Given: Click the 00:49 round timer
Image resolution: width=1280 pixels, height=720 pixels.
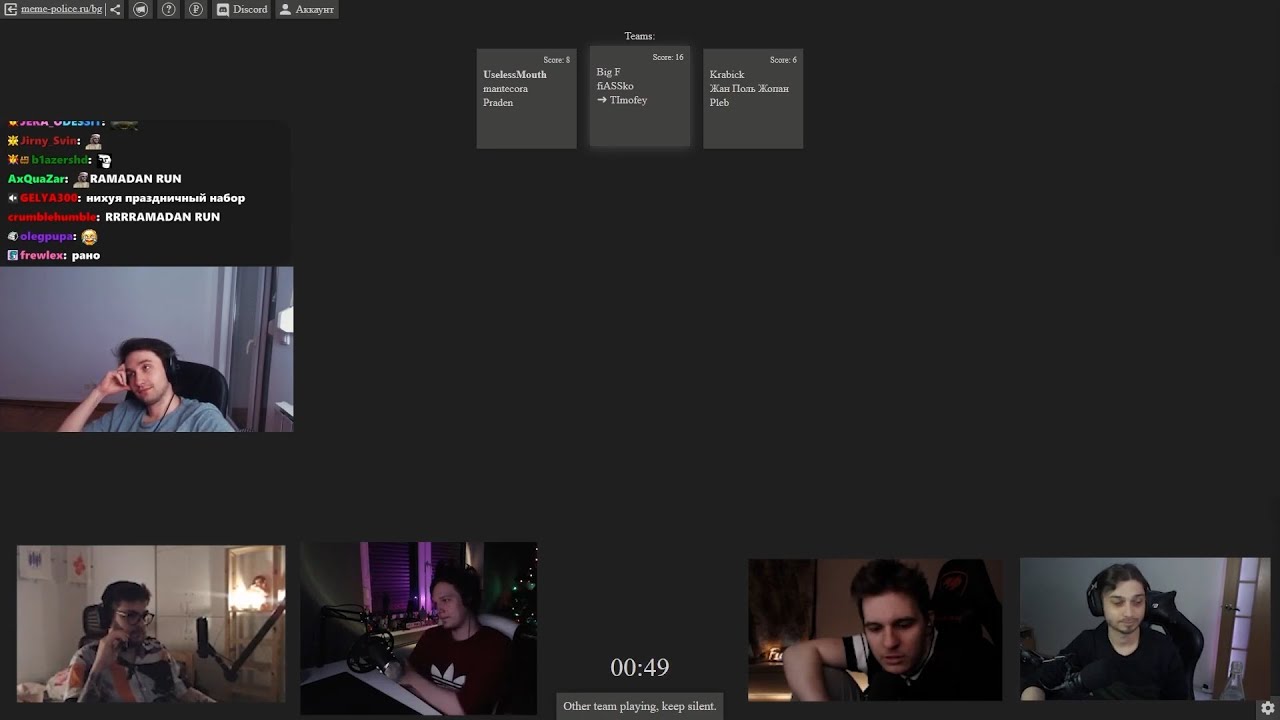Looking at the screenshot, I should pos(640,668).
